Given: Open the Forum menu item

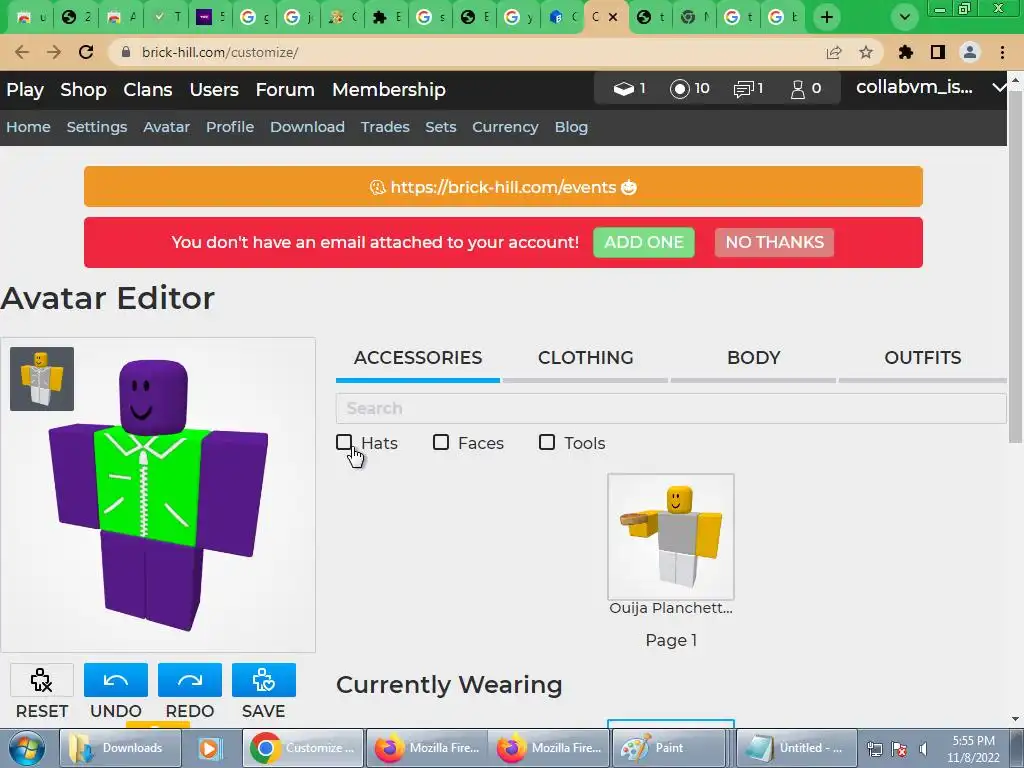Looking at the screenshot, I should pyautogui.click(x=285, y=89).
